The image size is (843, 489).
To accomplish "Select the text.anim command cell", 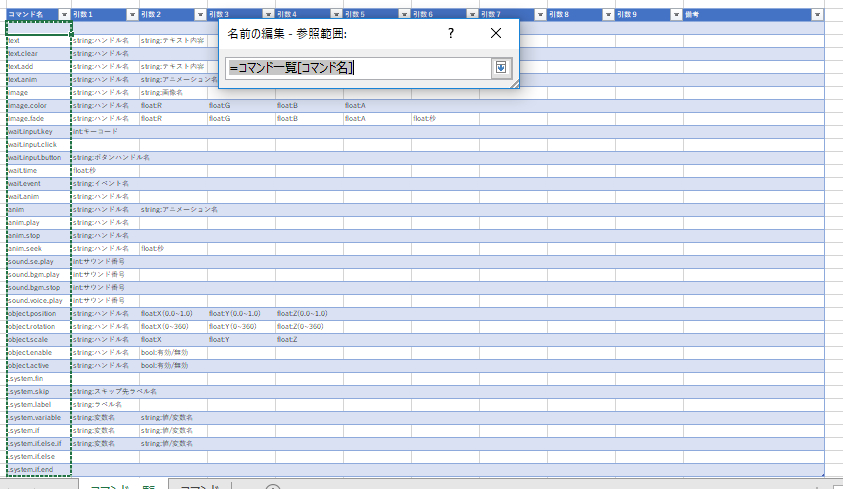I will point(39,80).
